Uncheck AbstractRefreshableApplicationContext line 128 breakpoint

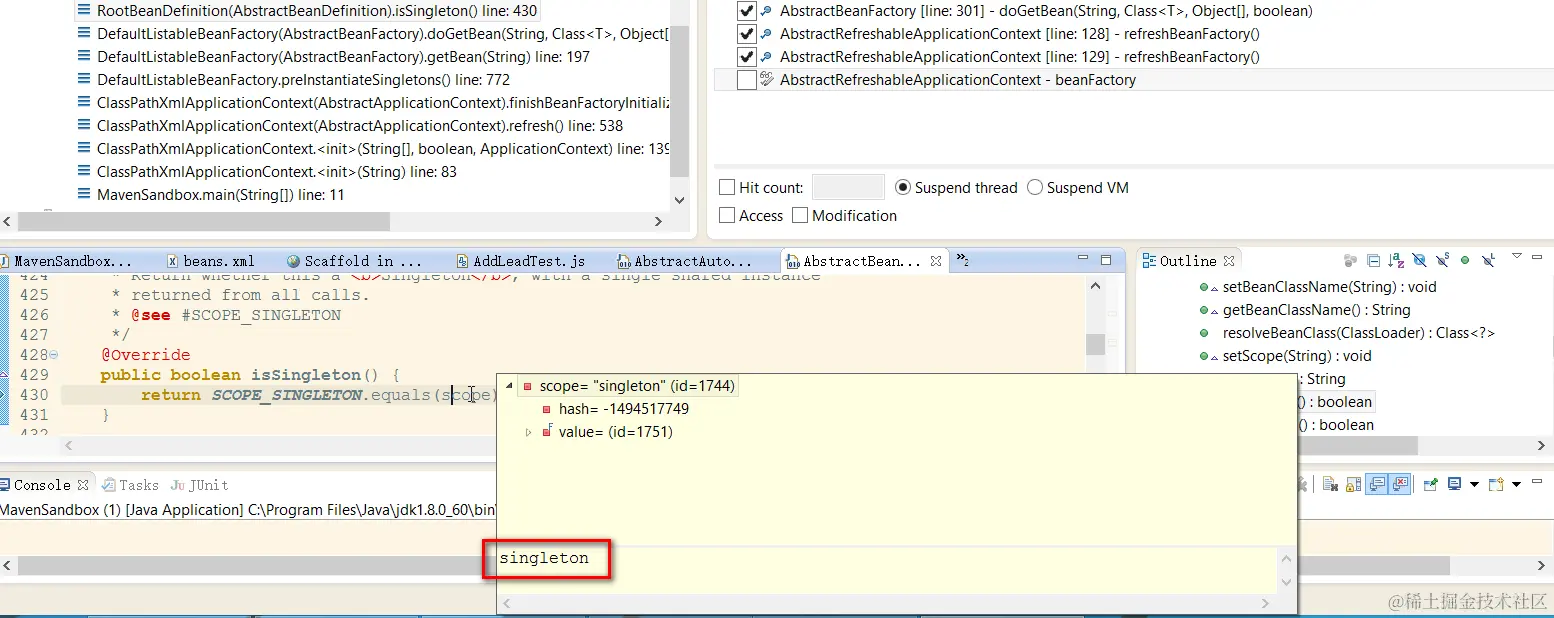pos(746,34)
